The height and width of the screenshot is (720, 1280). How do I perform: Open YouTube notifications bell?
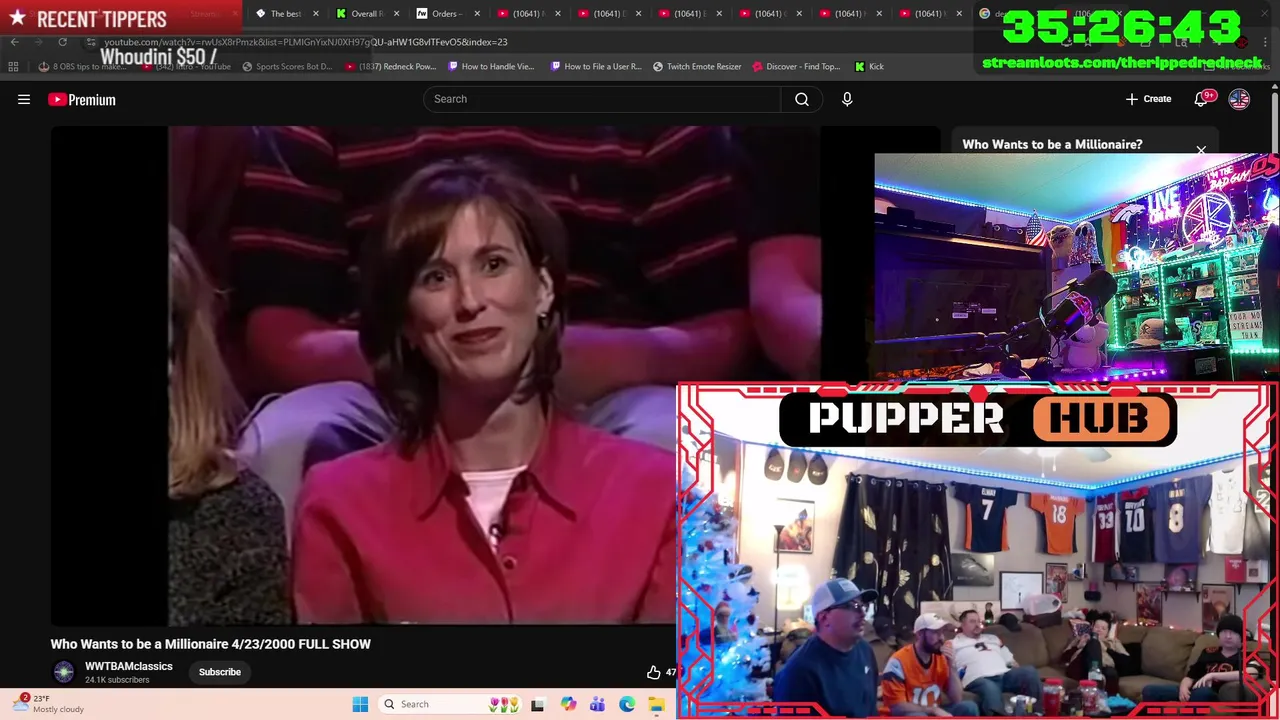pos(1201,99)
